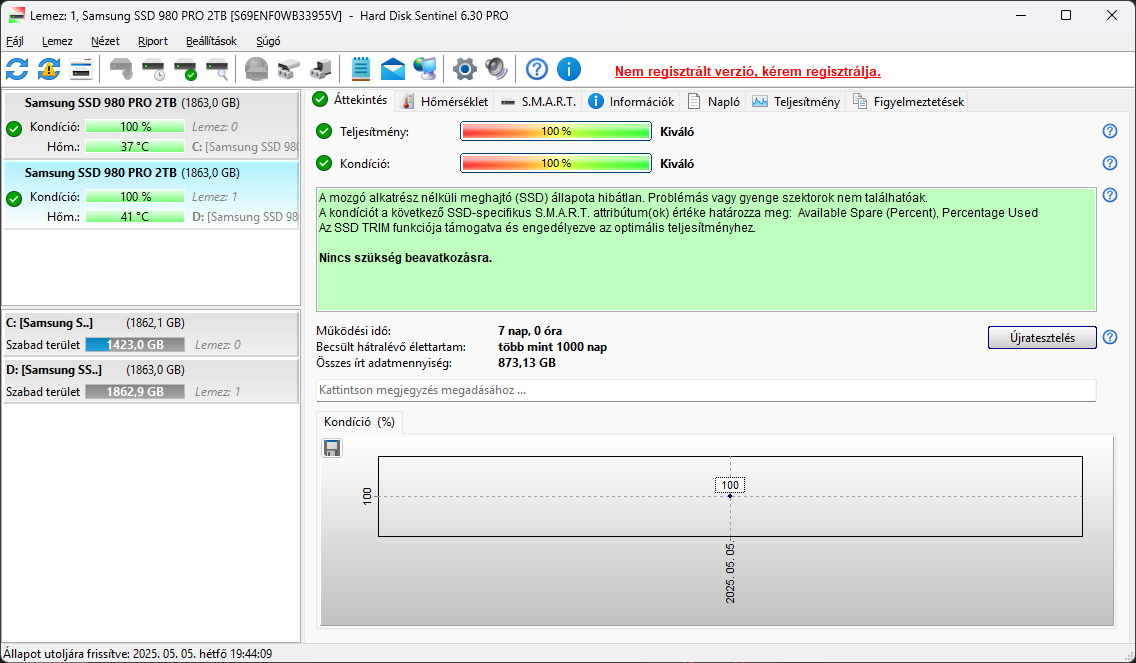The image size is (1136, 663).
Task: Switch to the Információk tab
Action: [x=632, y=102]
